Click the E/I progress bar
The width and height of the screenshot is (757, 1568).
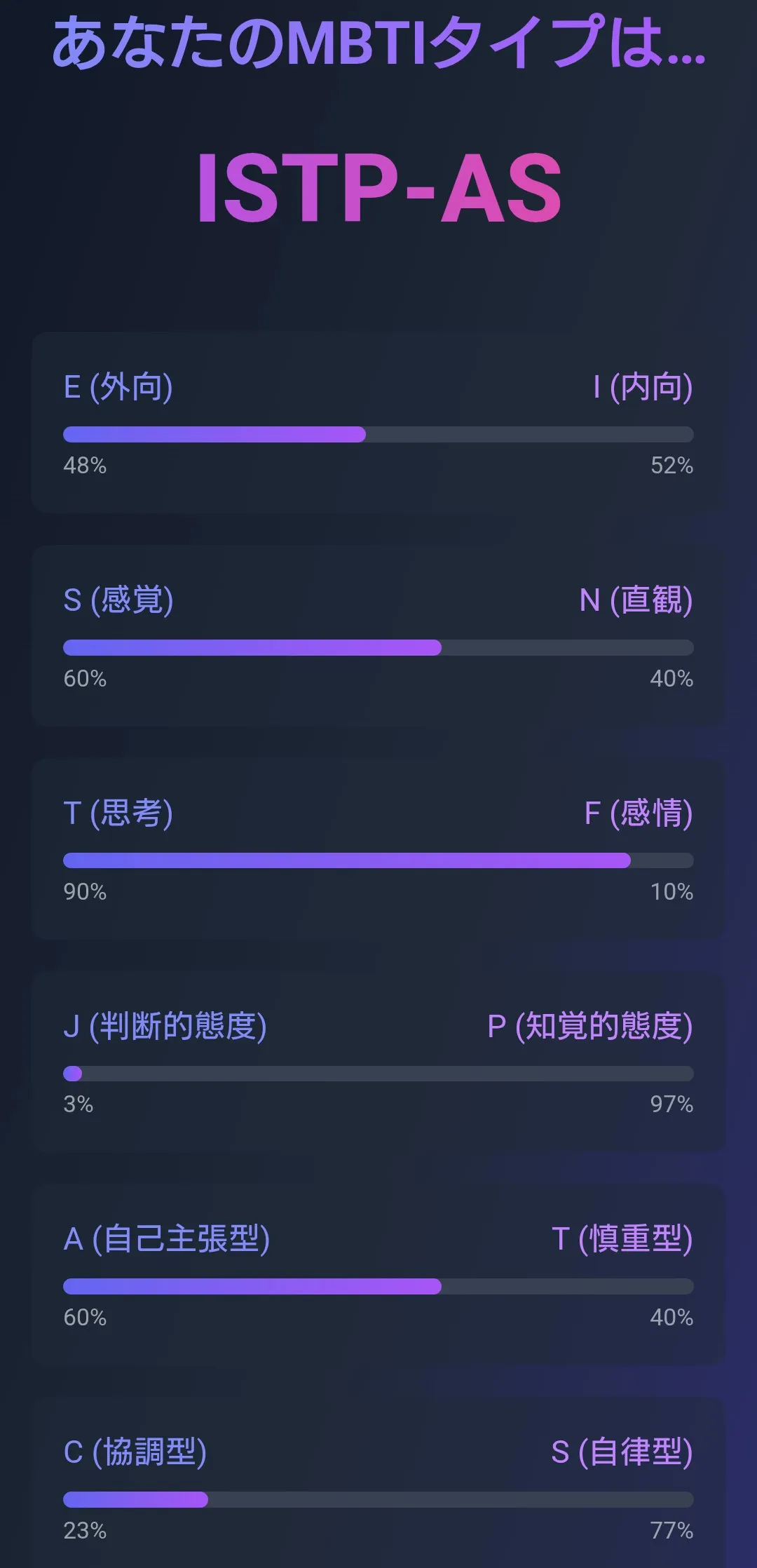click(378, 434)
